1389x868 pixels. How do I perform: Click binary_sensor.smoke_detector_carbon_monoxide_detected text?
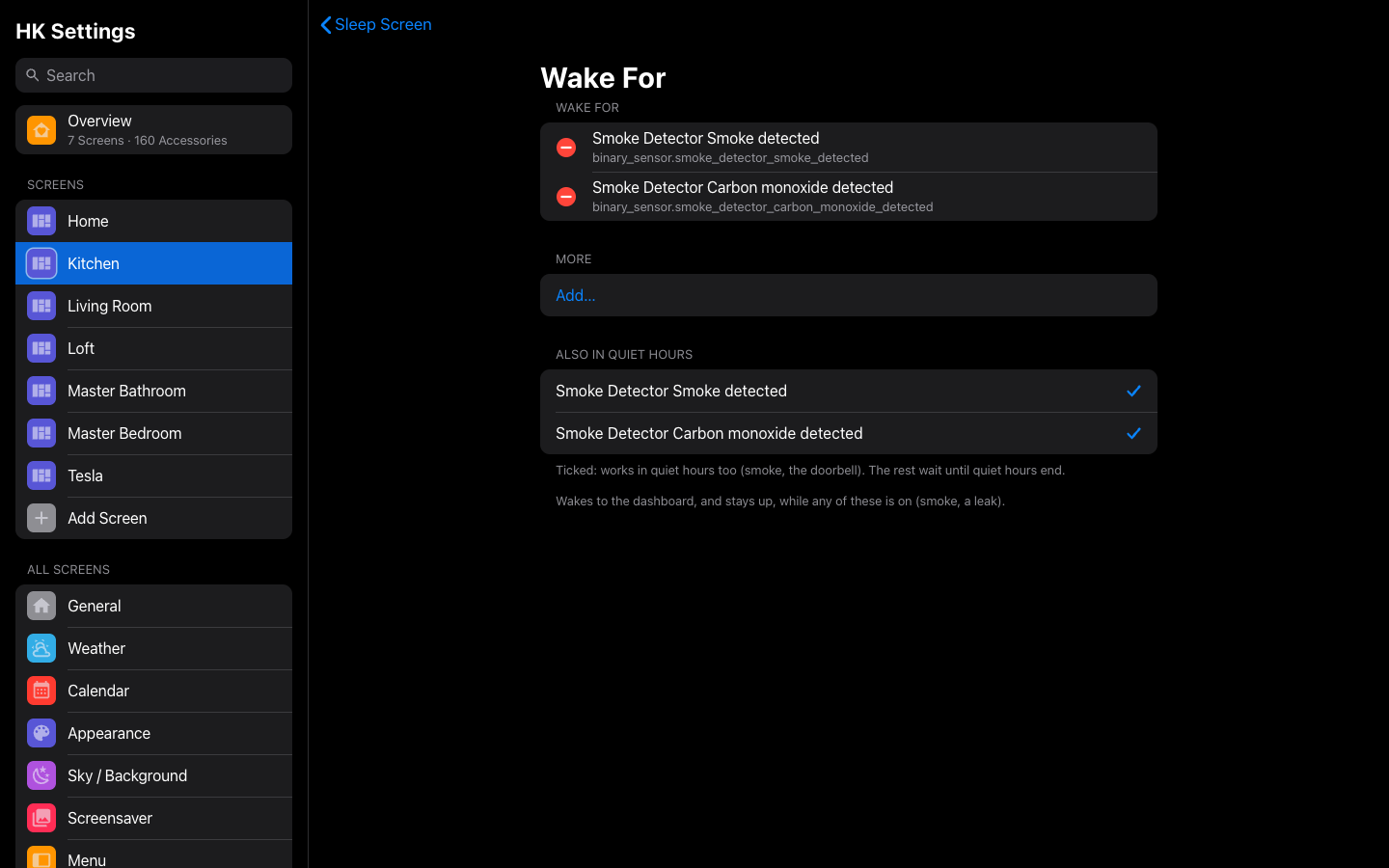click(x=762, y=207)
